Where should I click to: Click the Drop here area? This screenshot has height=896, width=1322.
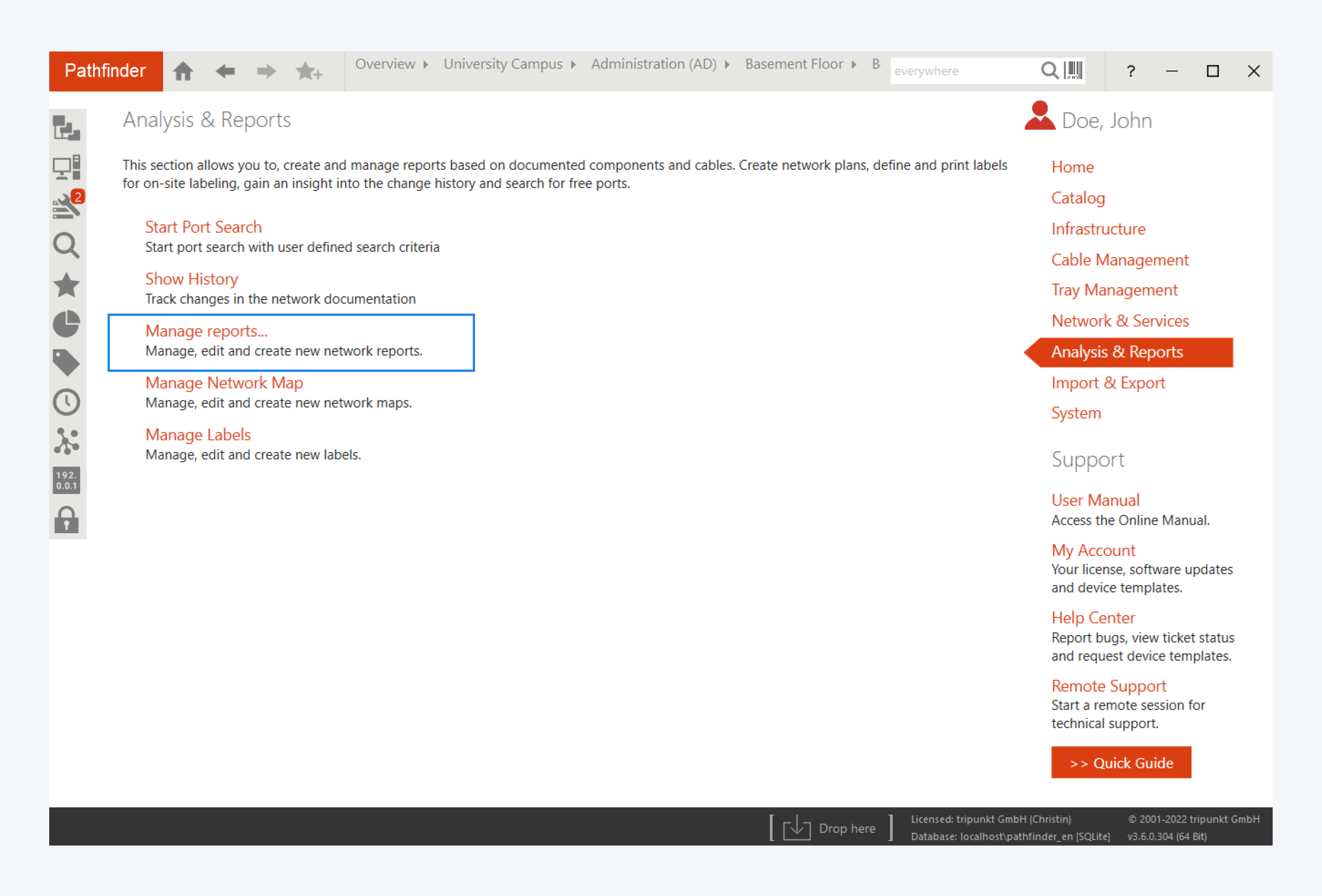point(831,828)
